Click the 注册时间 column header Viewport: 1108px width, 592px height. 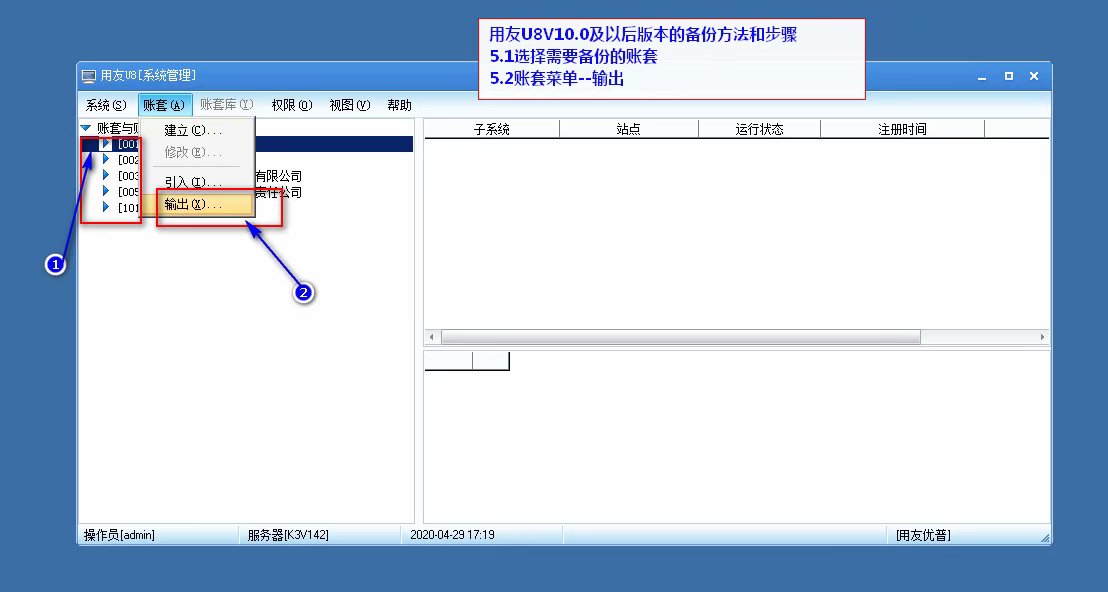902,129
